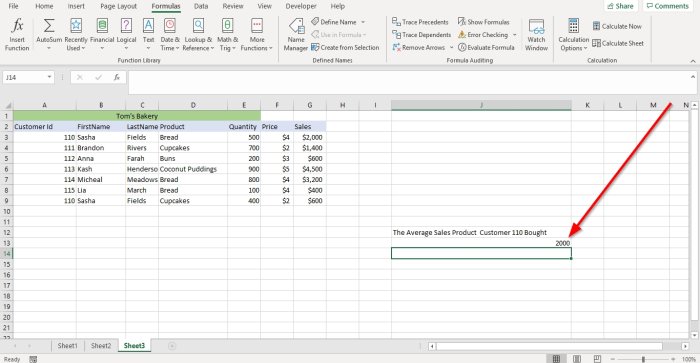Toggle Show Formulas
The width and height of the screenshot is (700, 363).
click(483, 22)
